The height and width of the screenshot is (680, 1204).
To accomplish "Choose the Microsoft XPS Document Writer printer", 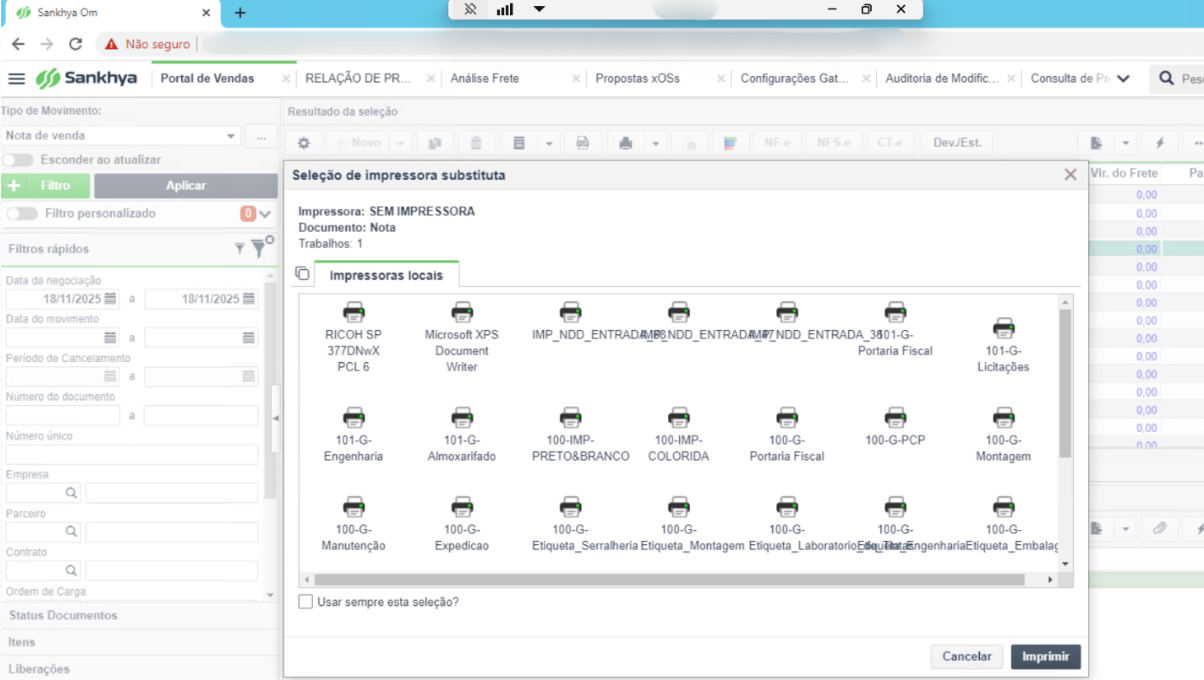I will click(x=462, y=312).
